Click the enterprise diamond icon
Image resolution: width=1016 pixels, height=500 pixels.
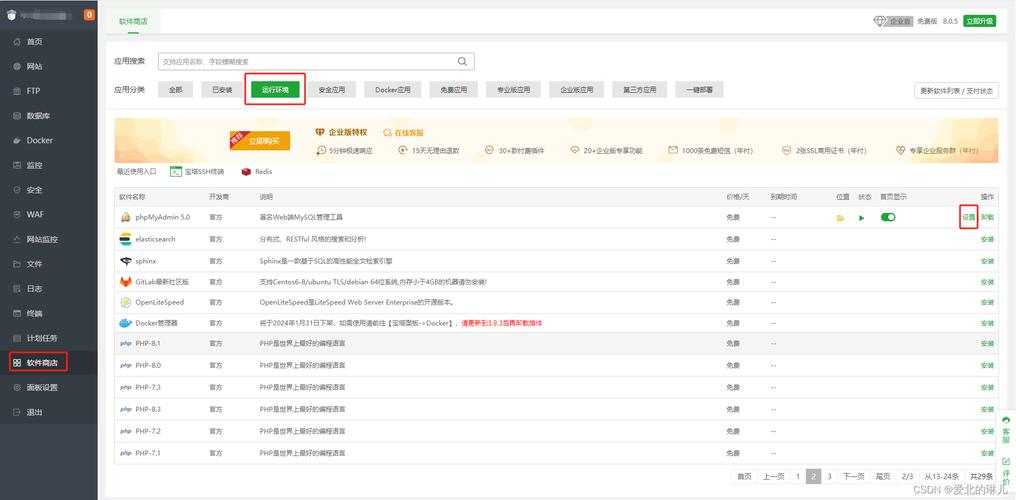(x=879, y=21)
